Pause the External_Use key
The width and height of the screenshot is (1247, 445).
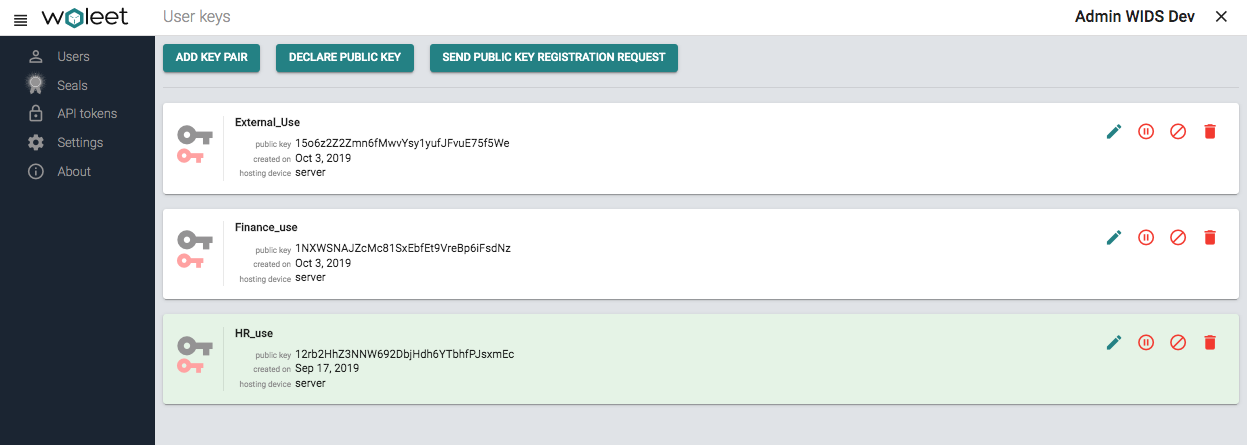point(1146,132)
